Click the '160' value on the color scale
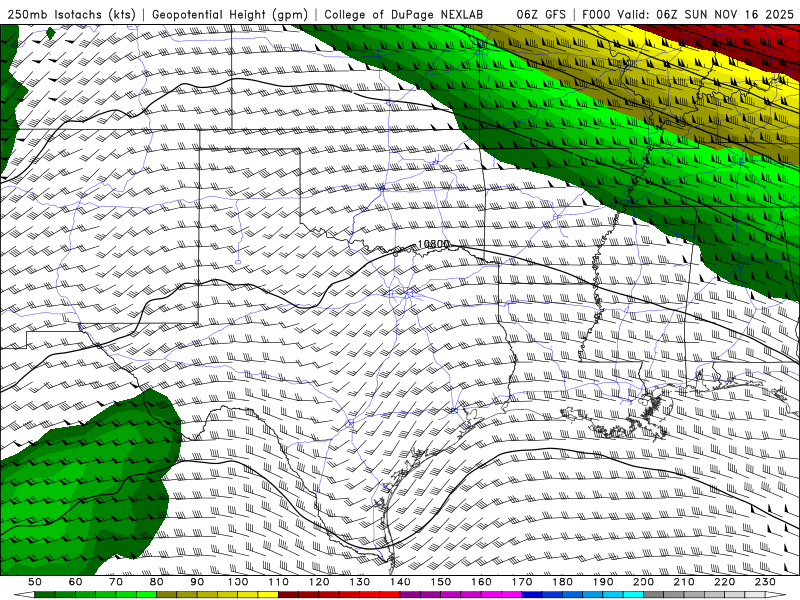The height and width of the screenshot is (600, 800). pyautogui.click(x=481, y=582)
